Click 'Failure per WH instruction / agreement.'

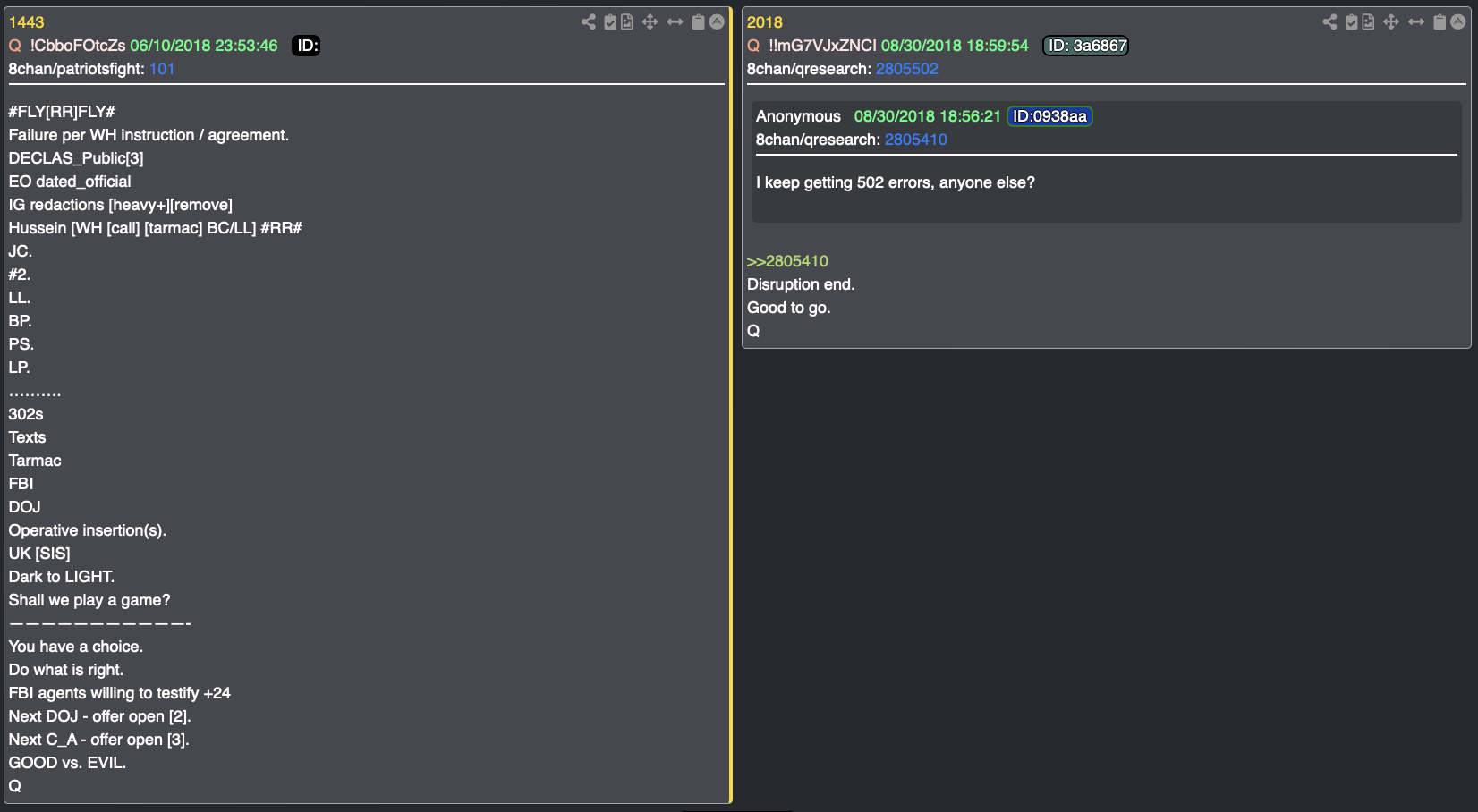[x=149, y=135]
